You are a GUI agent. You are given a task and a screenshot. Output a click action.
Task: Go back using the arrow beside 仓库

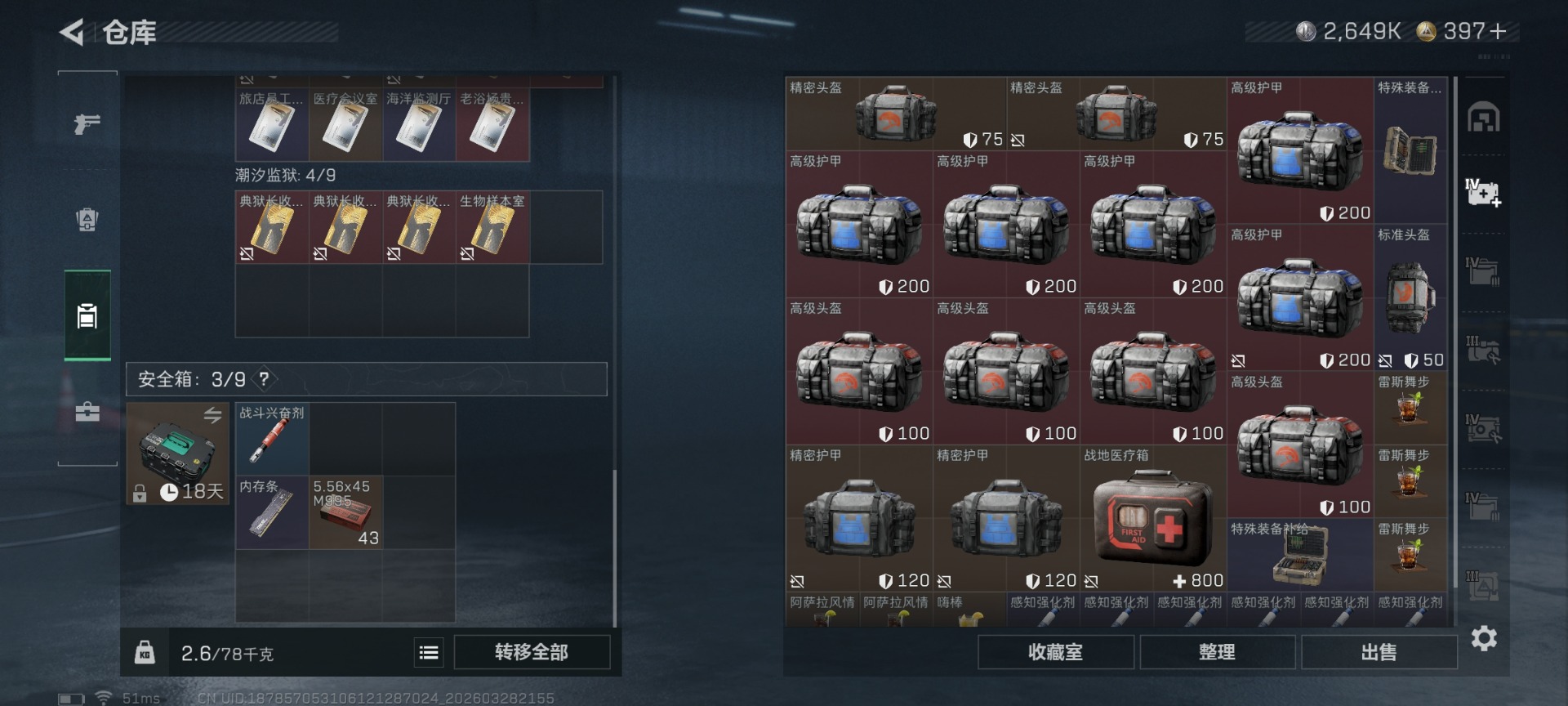[72, 33]
